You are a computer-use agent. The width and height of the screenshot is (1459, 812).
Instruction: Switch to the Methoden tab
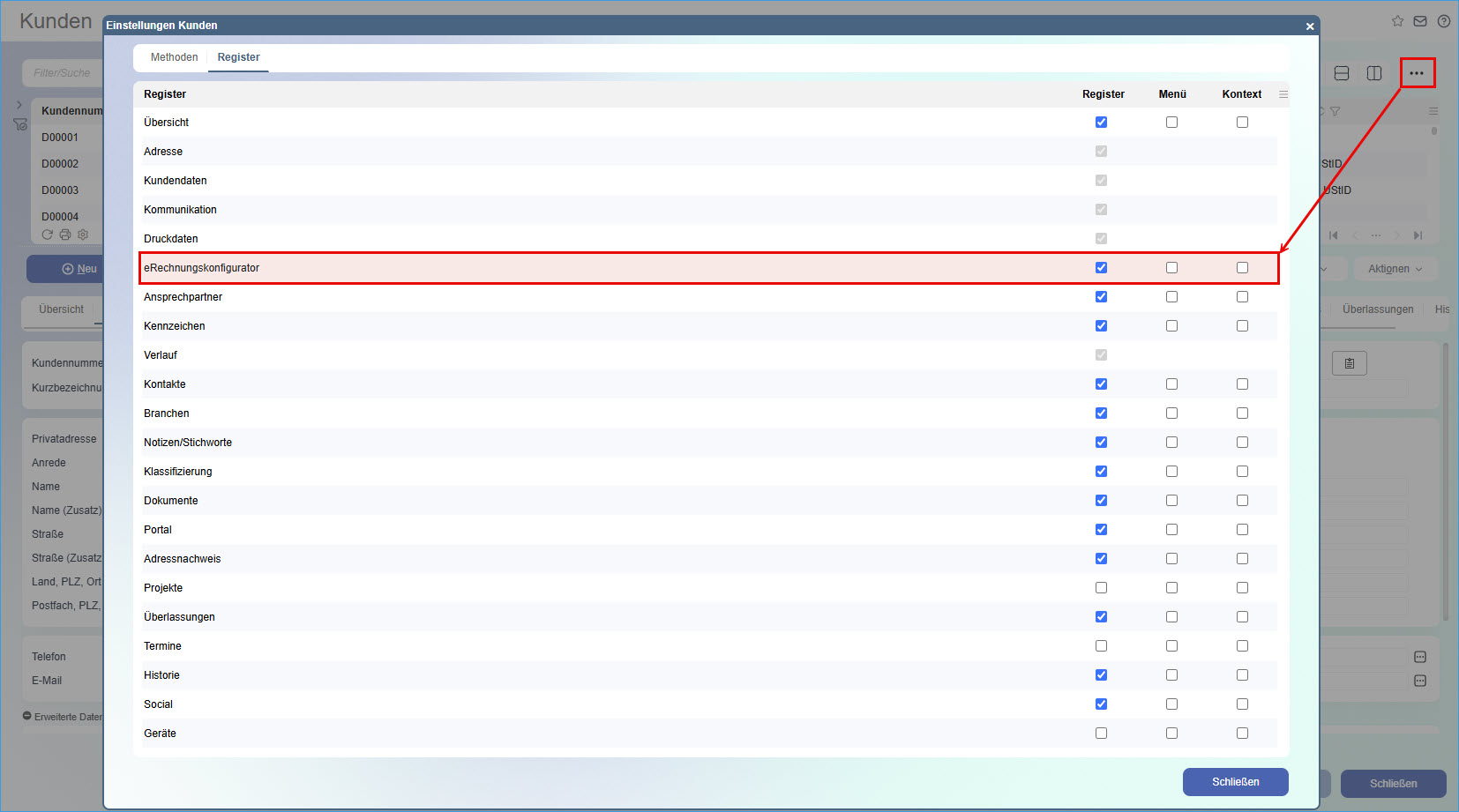click(174, 57)
